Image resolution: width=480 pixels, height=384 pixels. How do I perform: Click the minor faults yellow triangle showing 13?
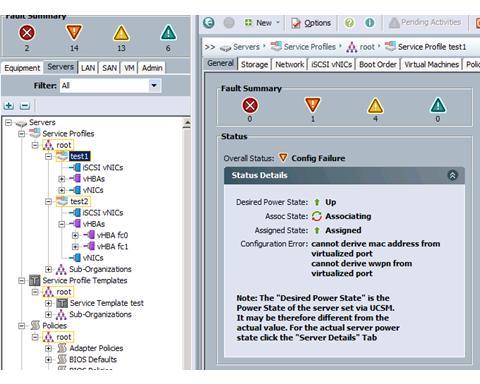tap(121, 33)
